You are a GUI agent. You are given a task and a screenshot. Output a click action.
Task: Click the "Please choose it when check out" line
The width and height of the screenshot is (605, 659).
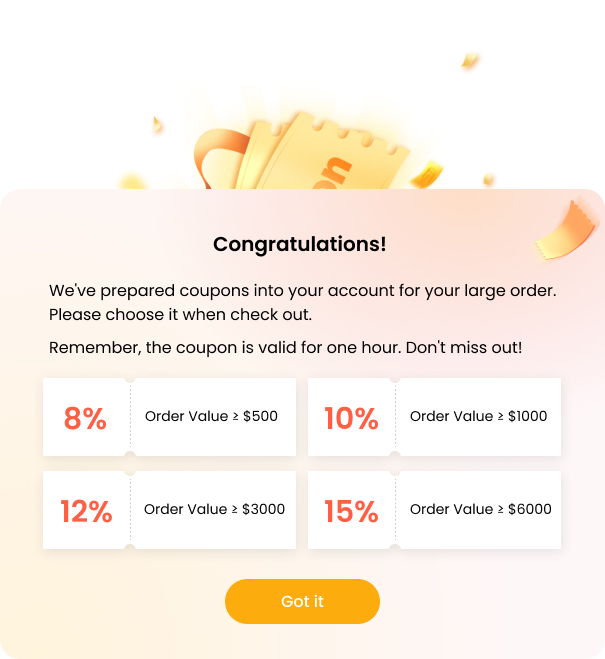180,314
